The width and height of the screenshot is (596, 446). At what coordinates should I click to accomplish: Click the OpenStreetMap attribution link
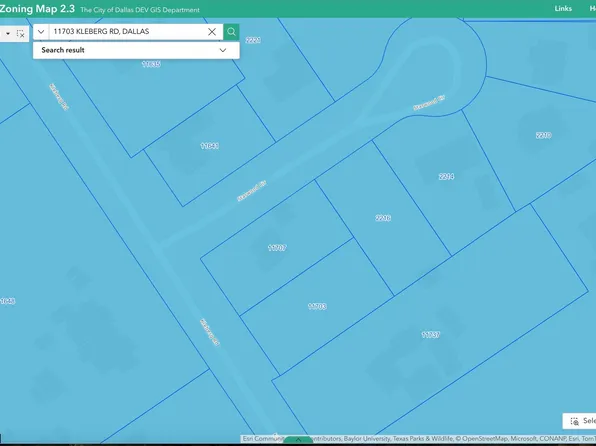pos(485,439)
